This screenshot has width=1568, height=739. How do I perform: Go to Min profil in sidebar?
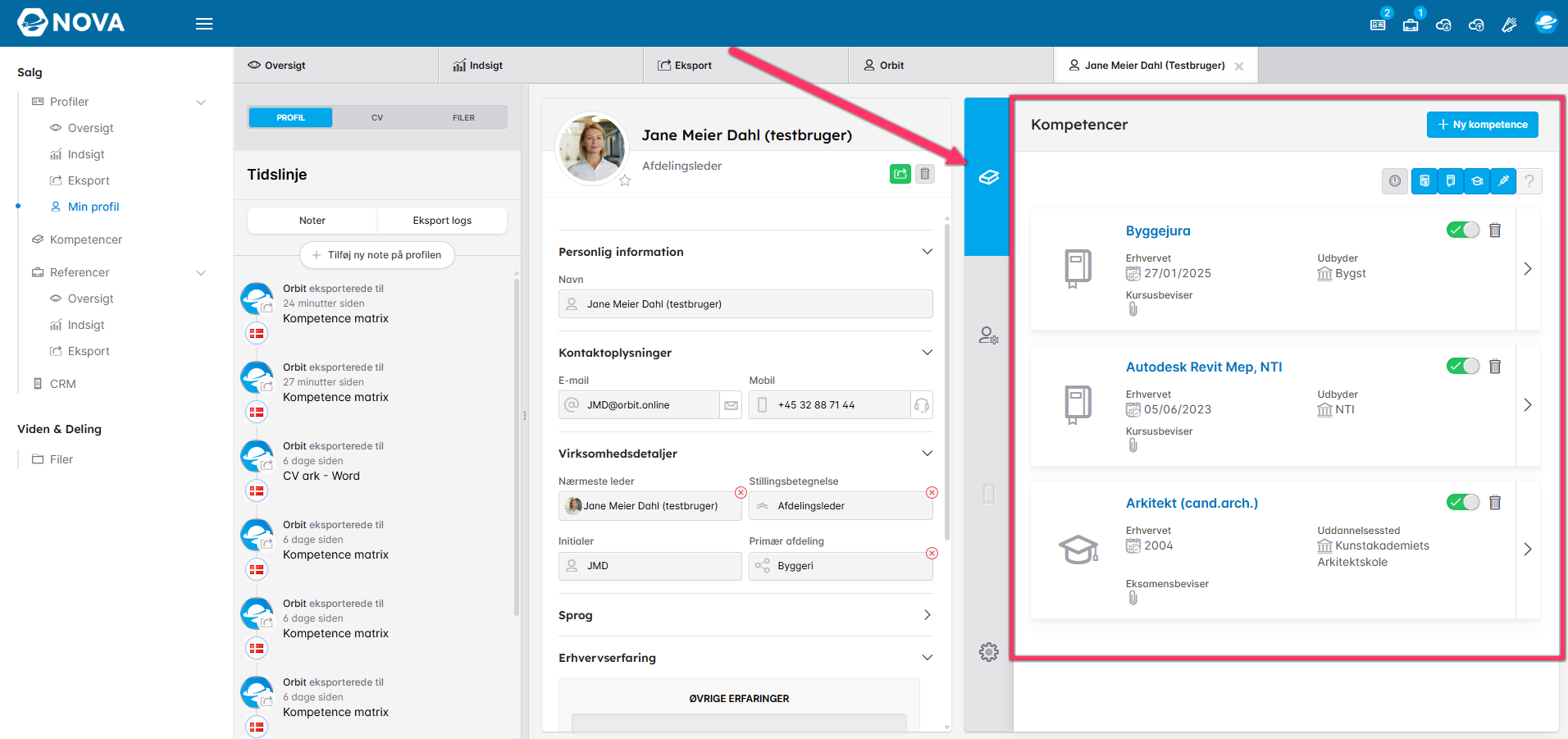tap(93, 207)
